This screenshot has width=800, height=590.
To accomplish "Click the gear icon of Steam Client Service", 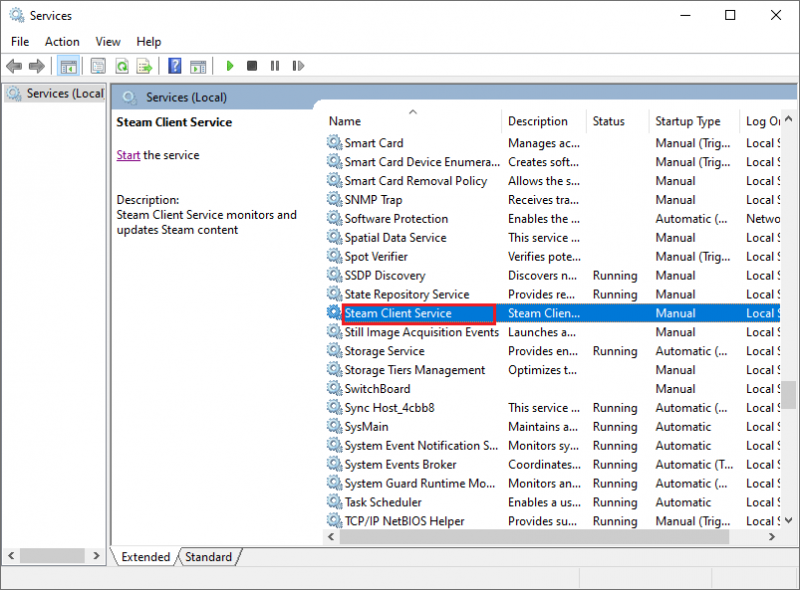I will point(334,312).
